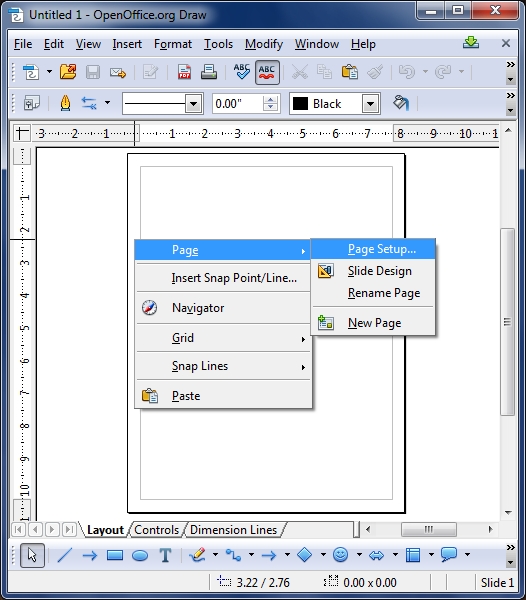Select the Flowcharts tool
This screenshot has height=600, width=526.
click(413, 555)
